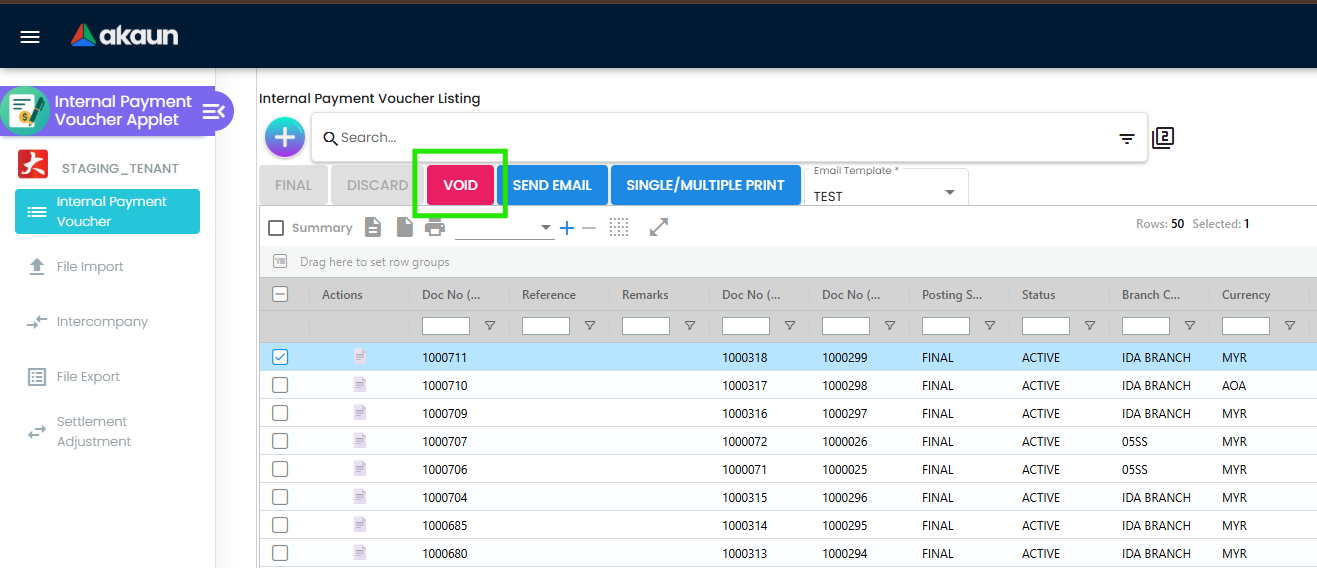Click into the Search input field
Screen dimensions: 1317x568
[720, 138]
